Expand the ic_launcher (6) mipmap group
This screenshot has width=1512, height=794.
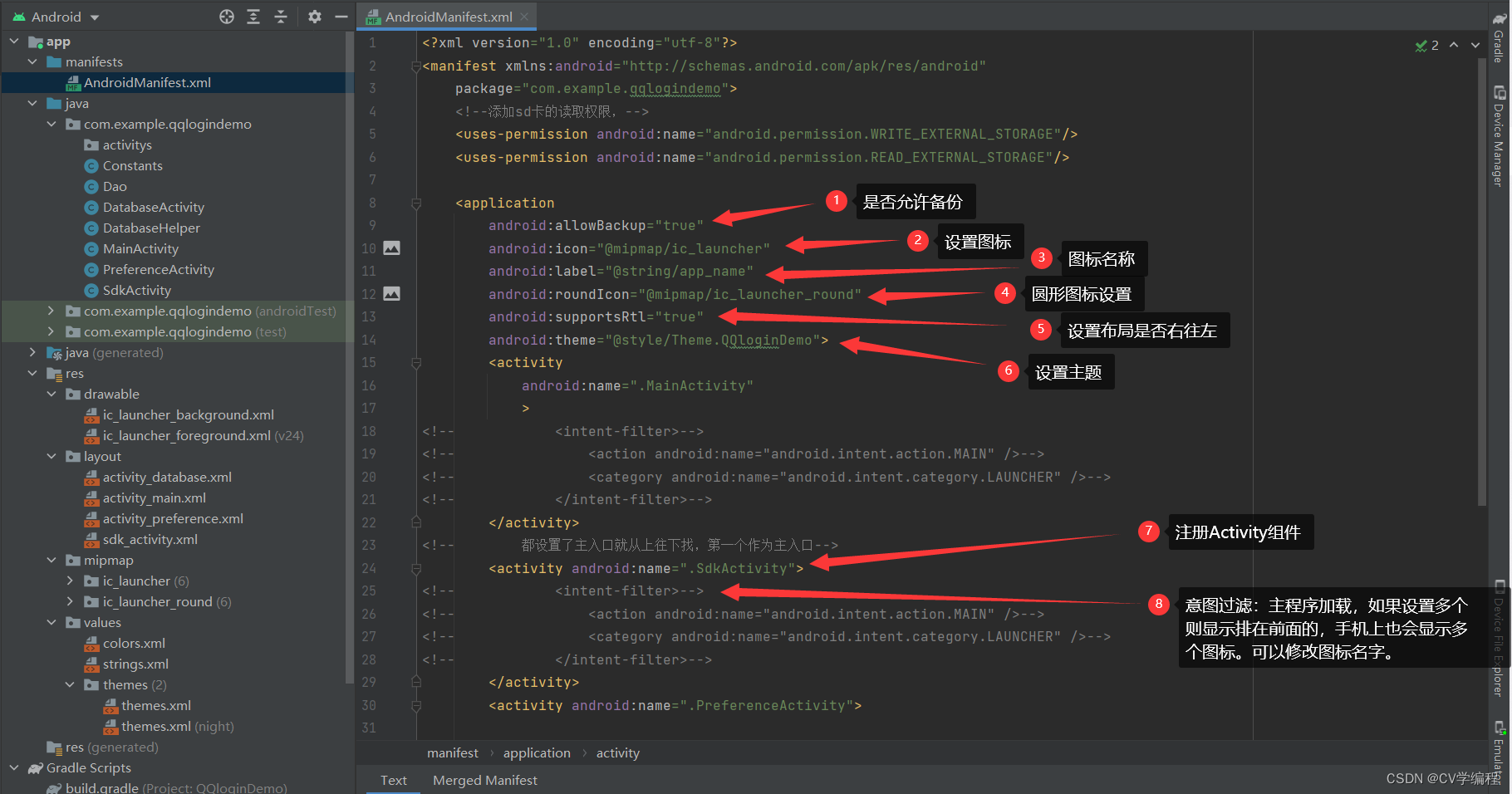(x=71, y=581)
